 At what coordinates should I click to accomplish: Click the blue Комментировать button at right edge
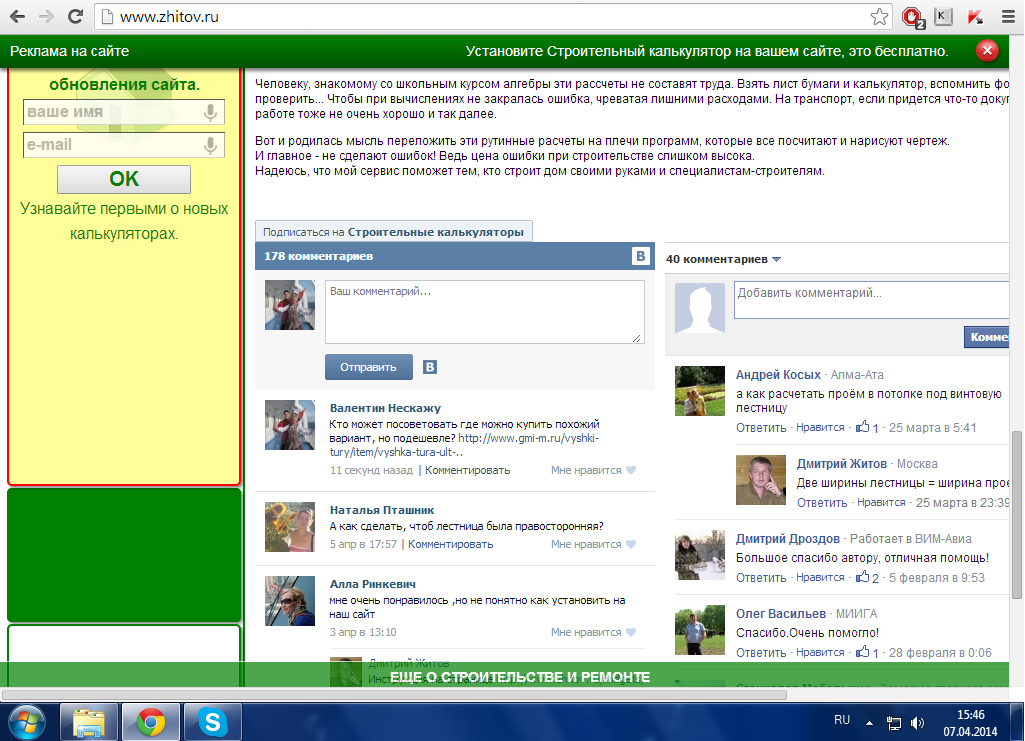[986, 337]
